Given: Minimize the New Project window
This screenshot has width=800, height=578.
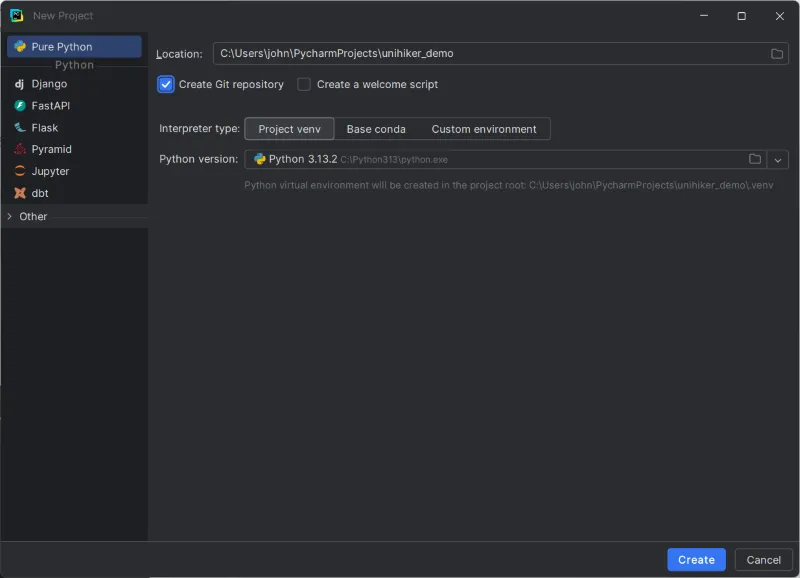Looking at the screenshot, I should (x=704, y=16).
